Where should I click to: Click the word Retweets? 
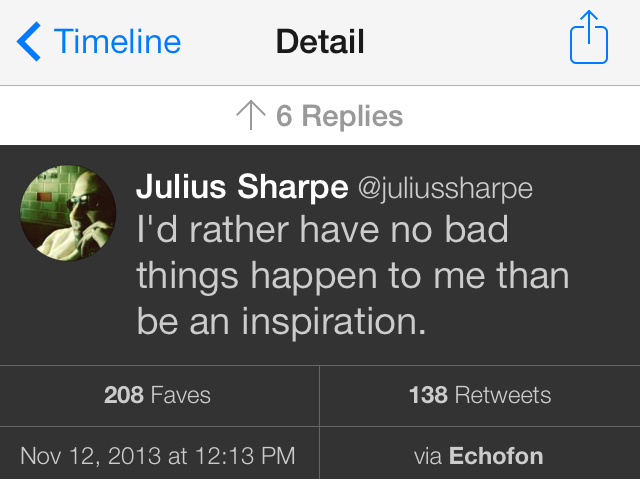point(503,395)
